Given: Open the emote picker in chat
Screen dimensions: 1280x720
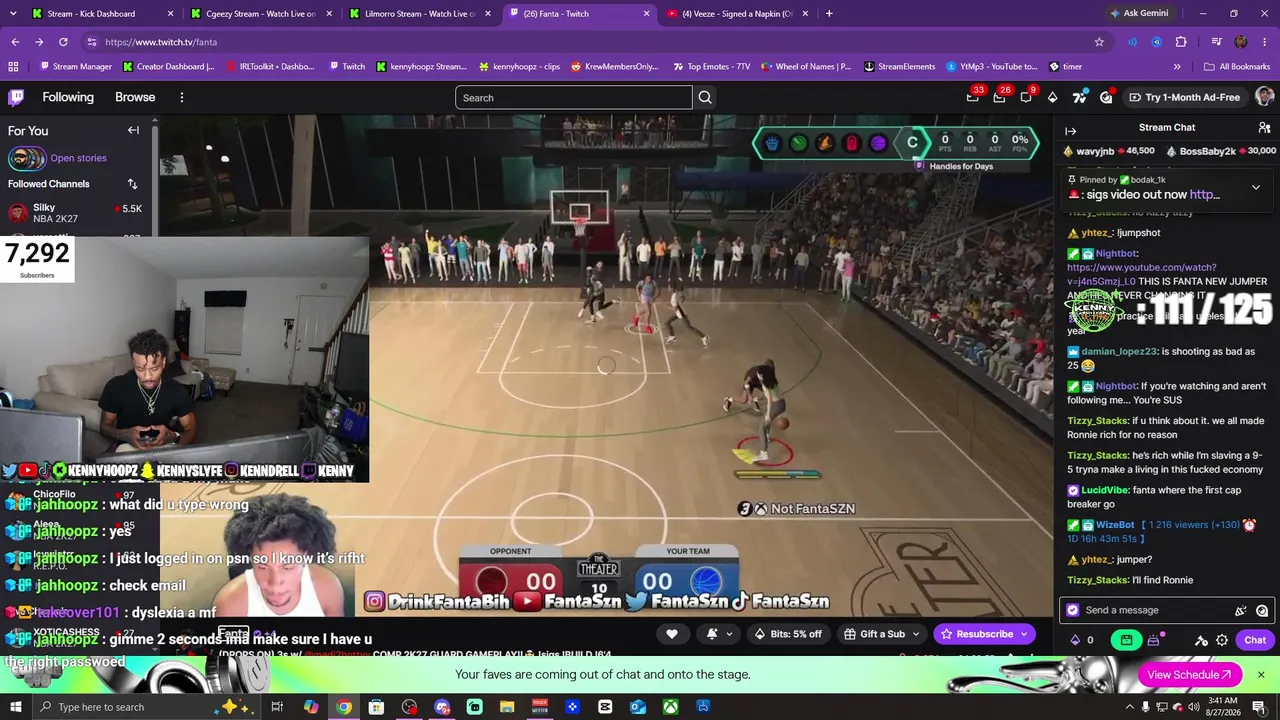Looking at the screenshot, I should coord(1262,610).
